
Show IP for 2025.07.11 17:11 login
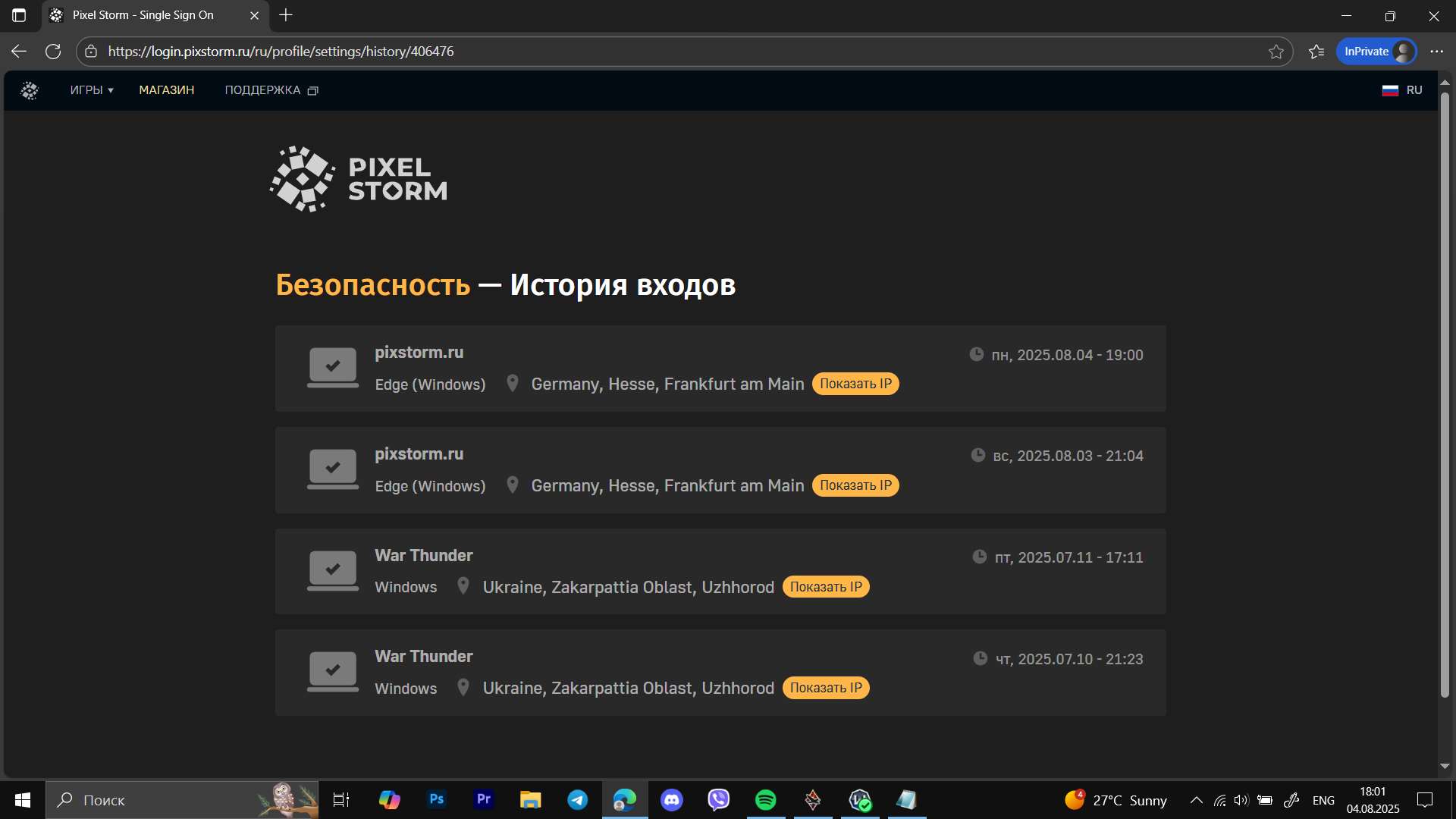(826, 587)
